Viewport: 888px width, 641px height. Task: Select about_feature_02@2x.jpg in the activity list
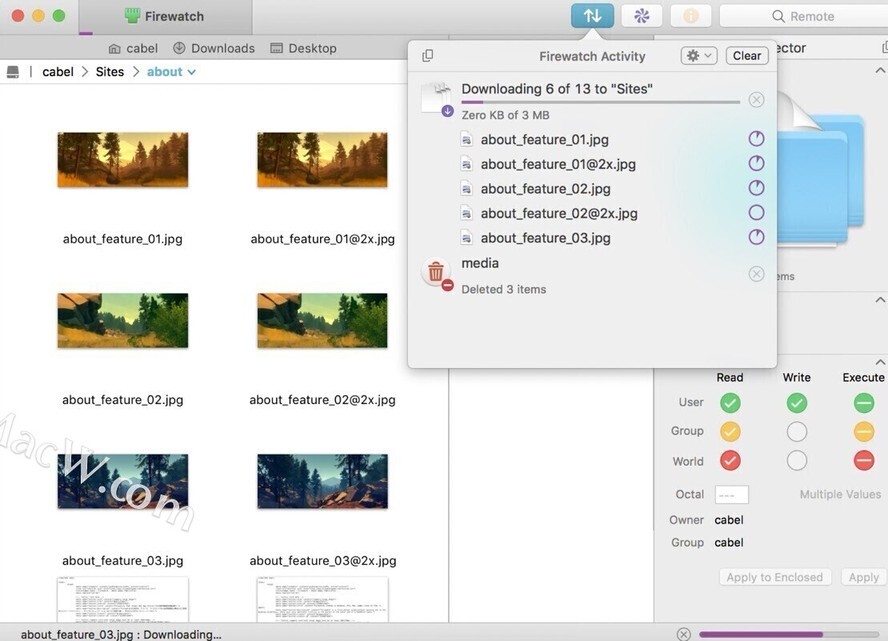pos(559,213)
